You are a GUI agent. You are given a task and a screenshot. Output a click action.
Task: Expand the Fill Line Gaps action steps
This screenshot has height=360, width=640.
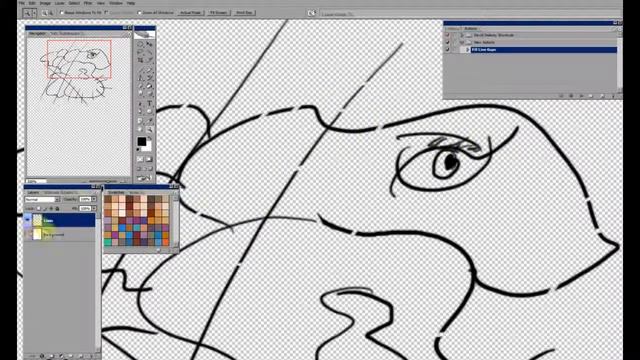click(x=467, y=49)
